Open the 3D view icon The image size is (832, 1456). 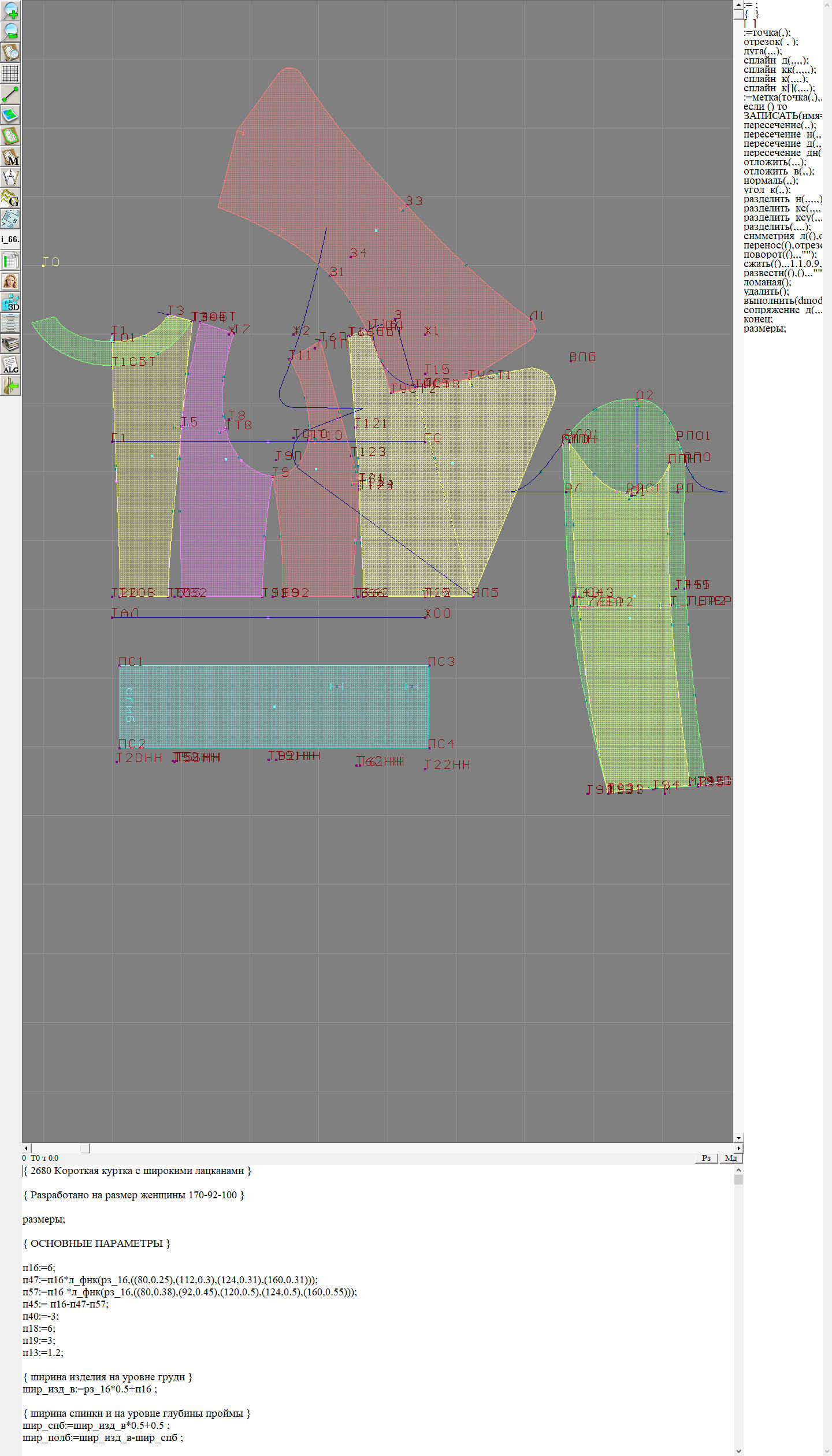click(10, 302)
